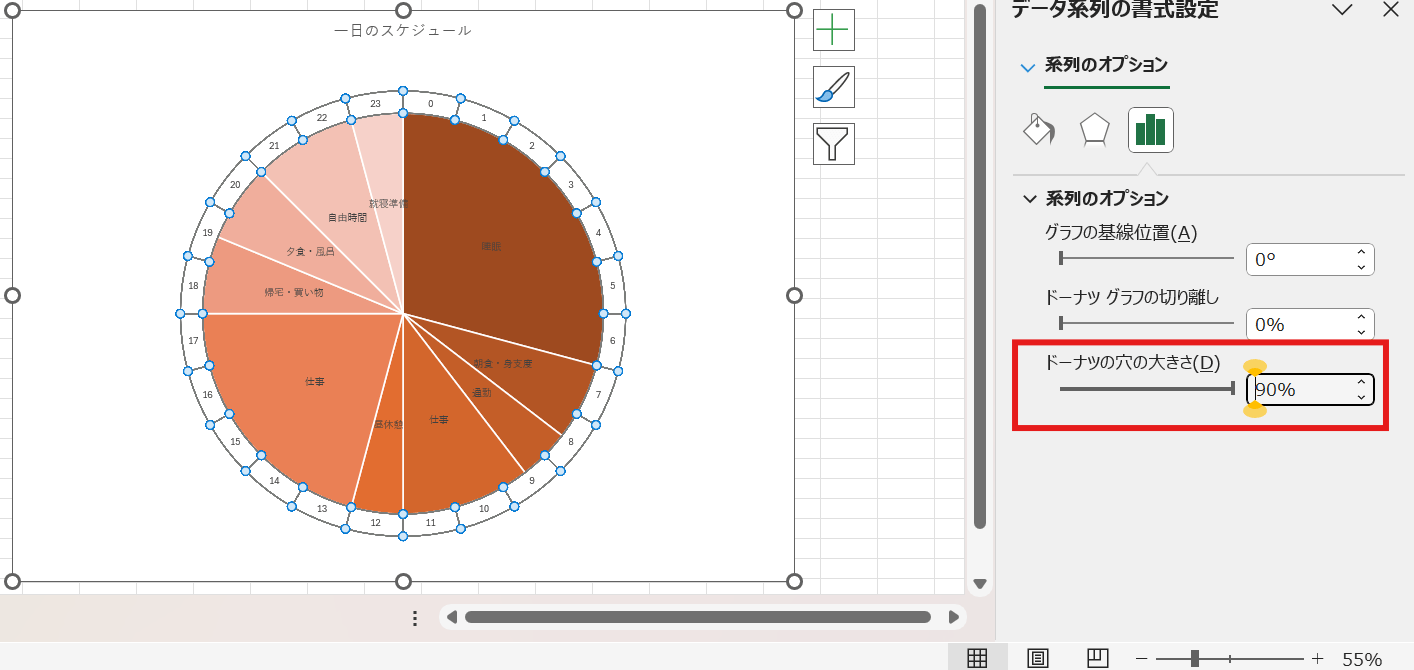The image size is (1414, 670).
Task: Click the ドーナツ グラフの切り離し percentage field
Action: click(x=1298, y=324)
